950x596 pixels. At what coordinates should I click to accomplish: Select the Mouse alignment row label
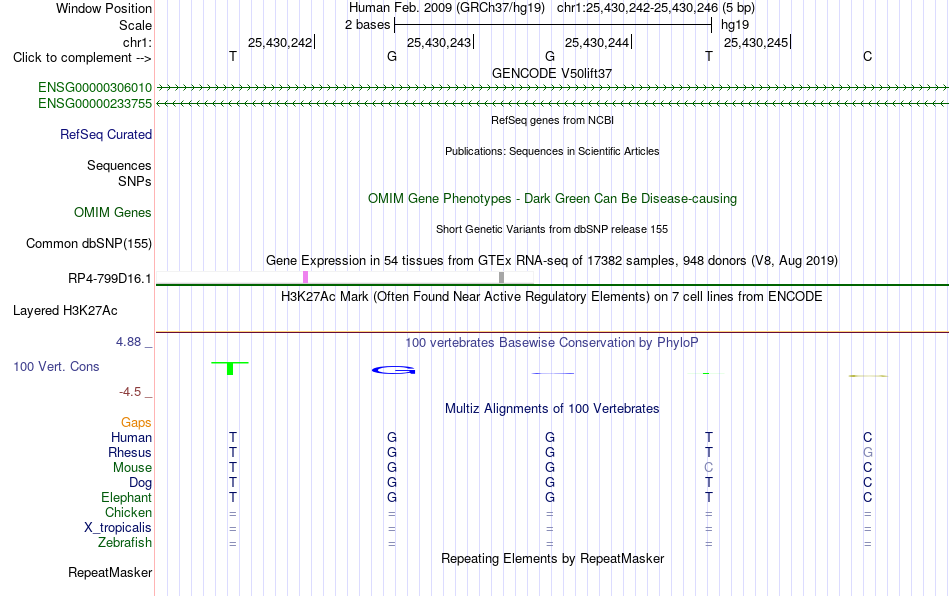(133, 468)
